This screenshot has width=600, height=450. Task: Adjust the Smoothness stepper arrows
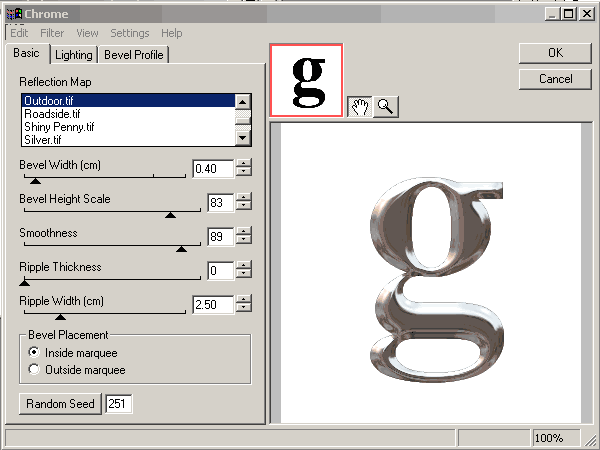click(244, 237)
